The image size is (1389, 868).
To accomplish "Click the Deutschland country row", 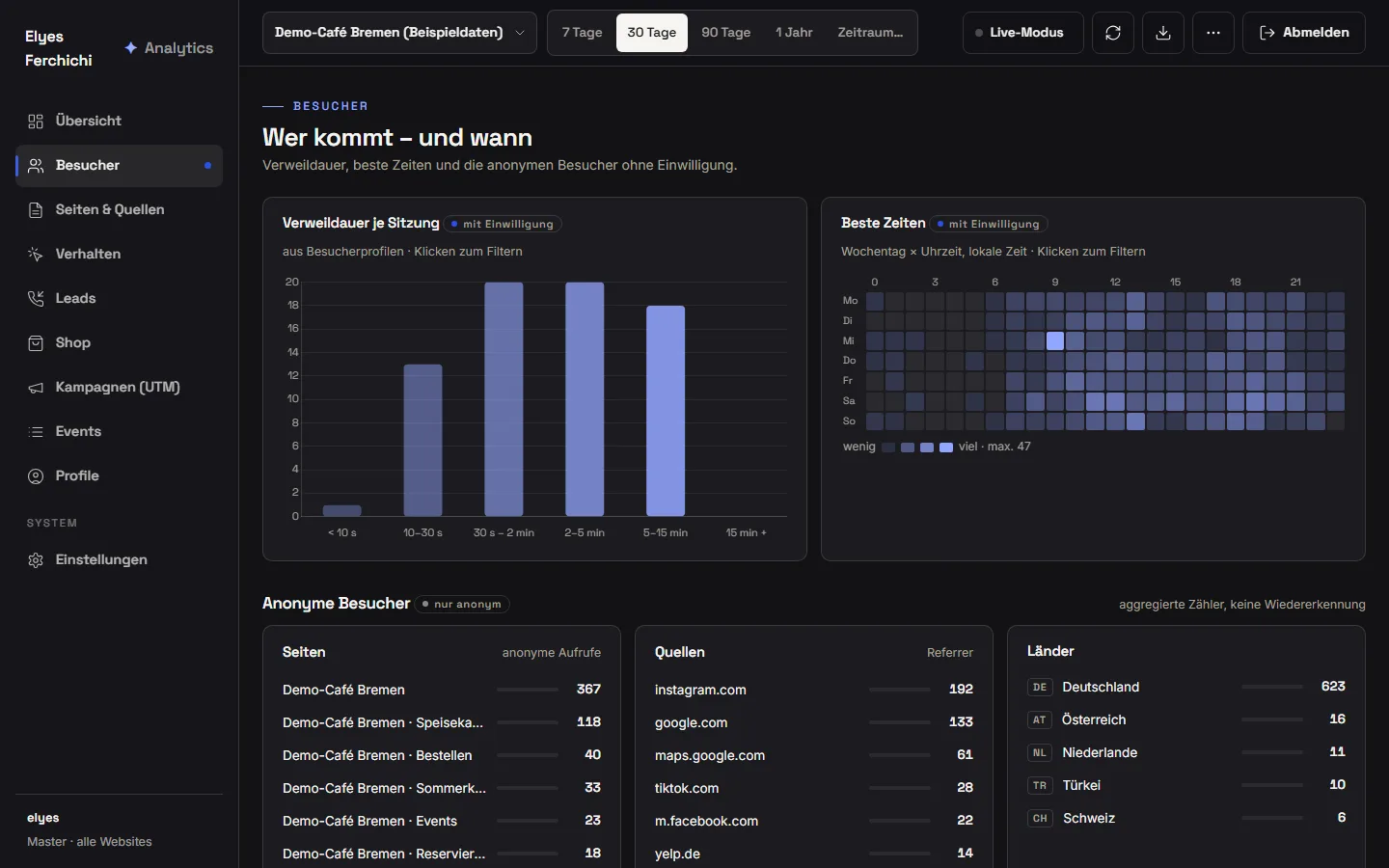I will pyautogui.click(x=1186, y=687).
